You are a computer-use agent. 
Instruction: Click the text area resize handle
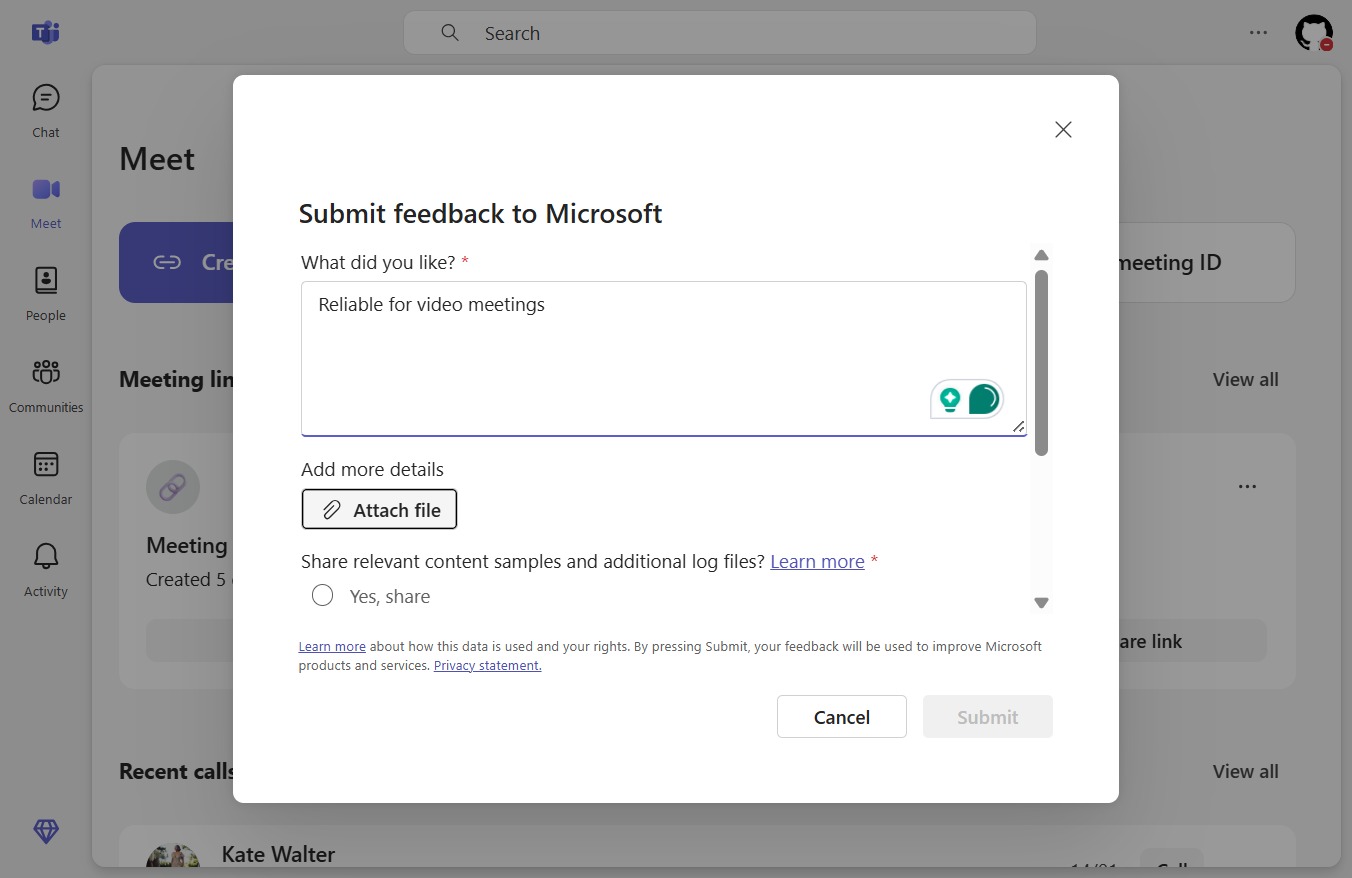click(x=1018, y=426)
